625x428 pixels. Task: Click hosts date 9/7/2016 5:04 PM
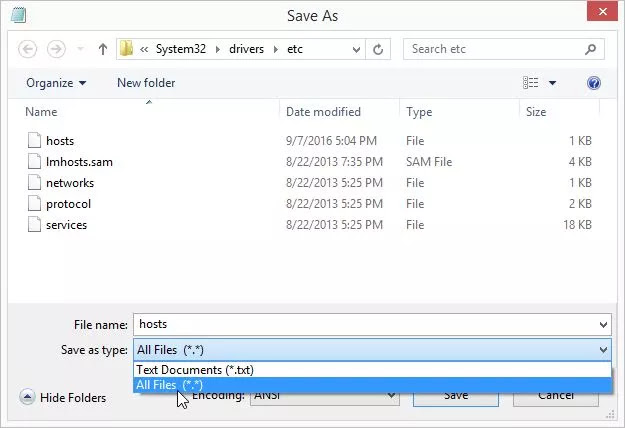(331, 141)
